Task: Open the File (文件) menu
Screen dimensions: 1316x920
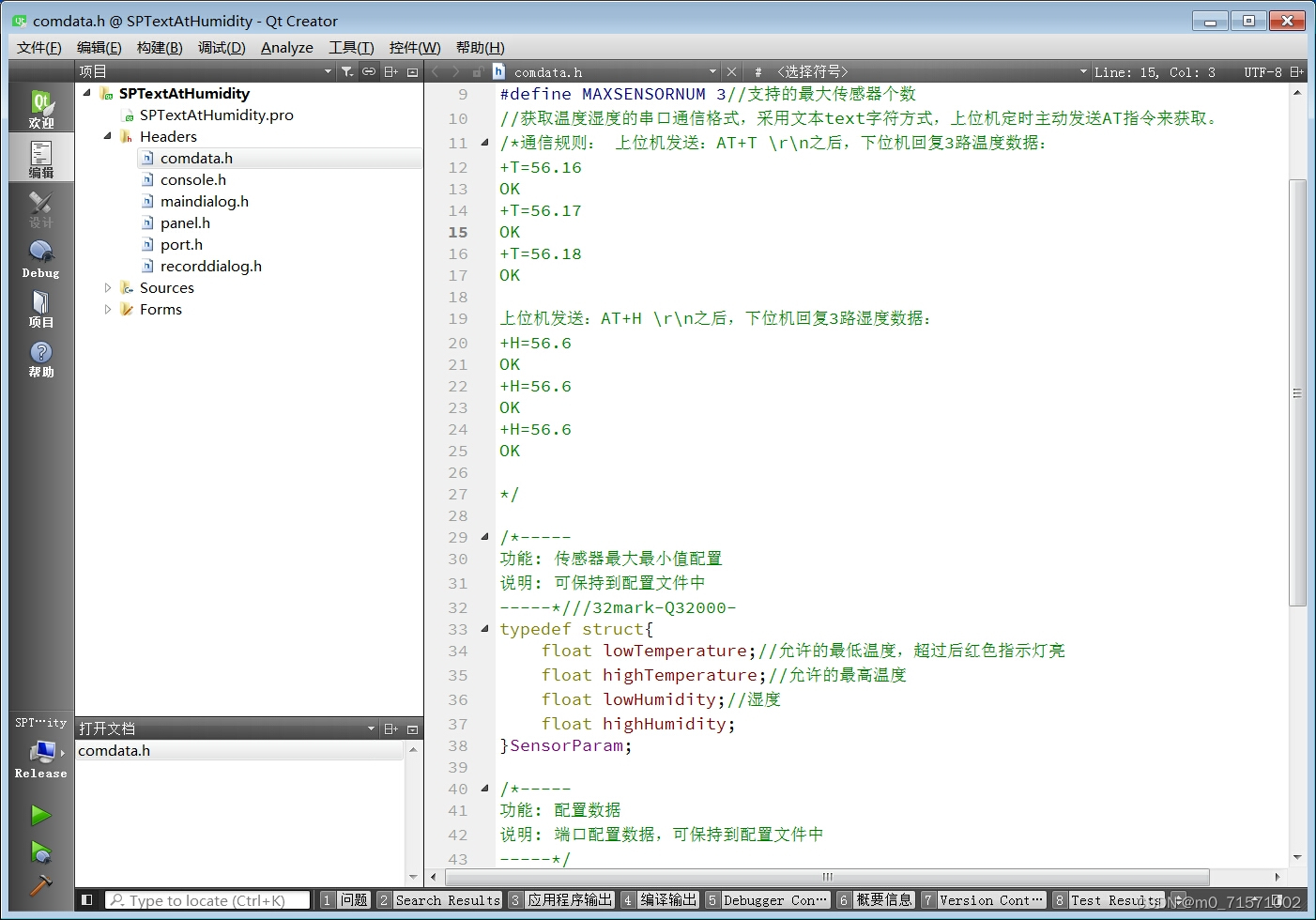Action: tap(38, 47)
